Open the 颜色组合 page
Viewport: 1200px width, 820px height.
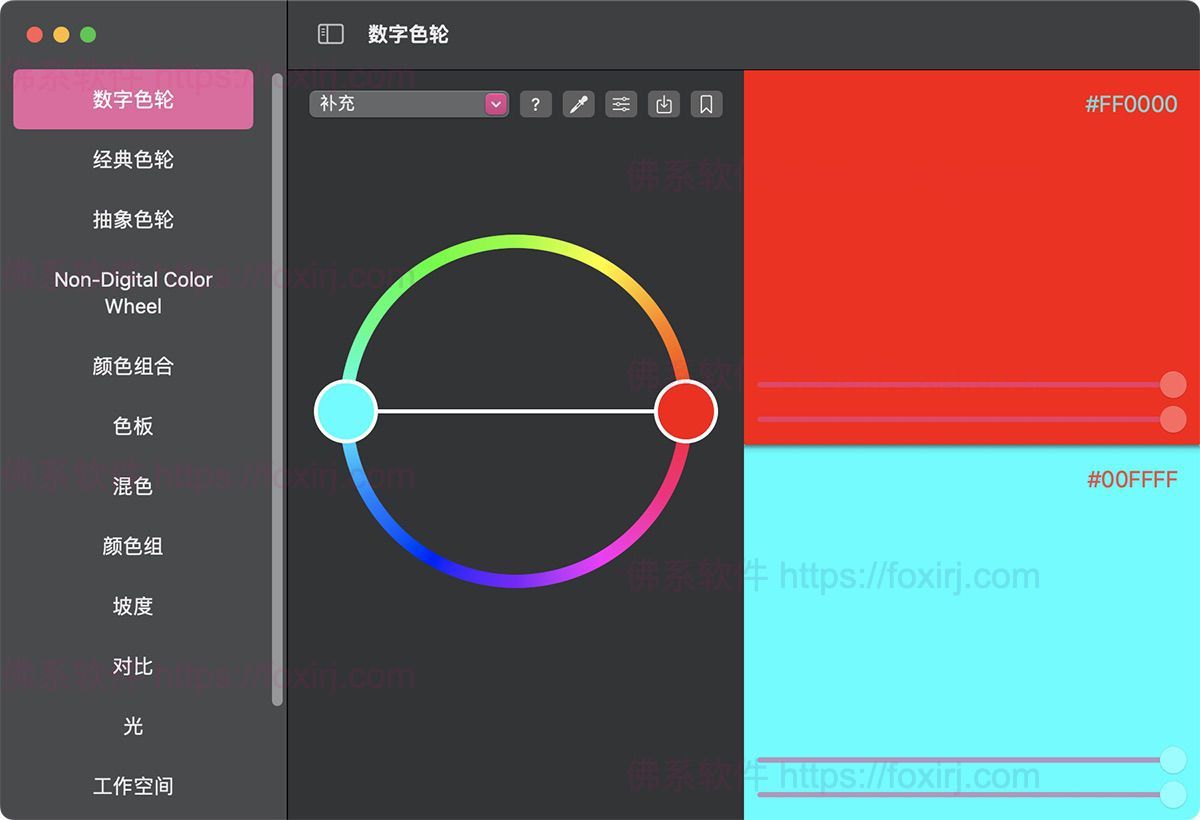133,367
